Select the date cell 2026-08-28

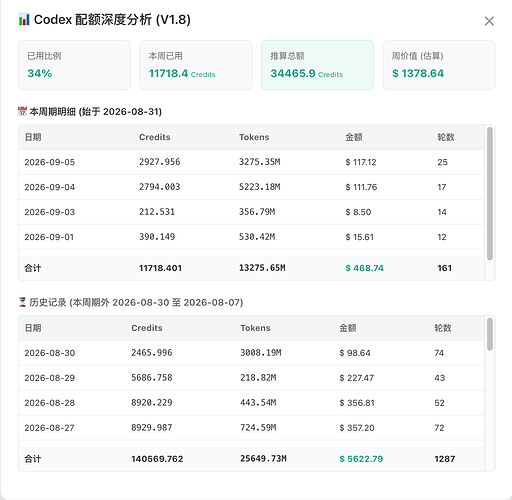point(50,403)
